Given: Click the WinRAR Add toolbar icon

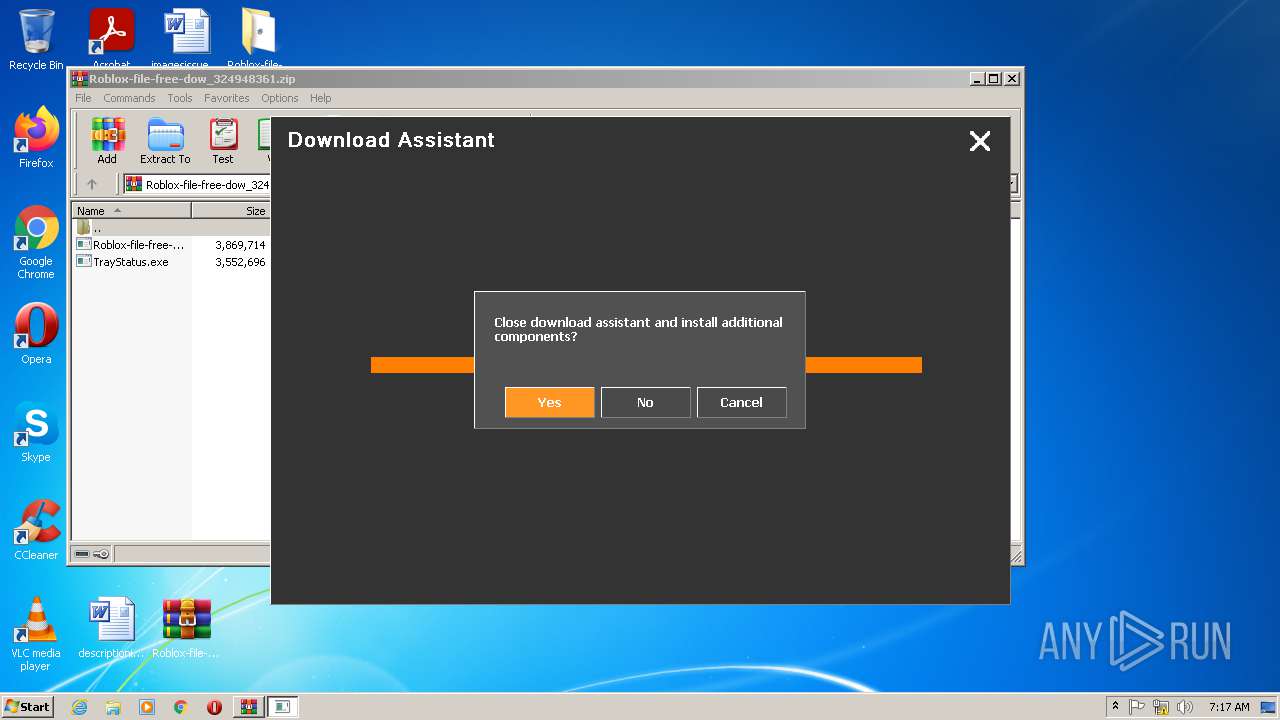Looking at the screenshot, I should 107,141.
